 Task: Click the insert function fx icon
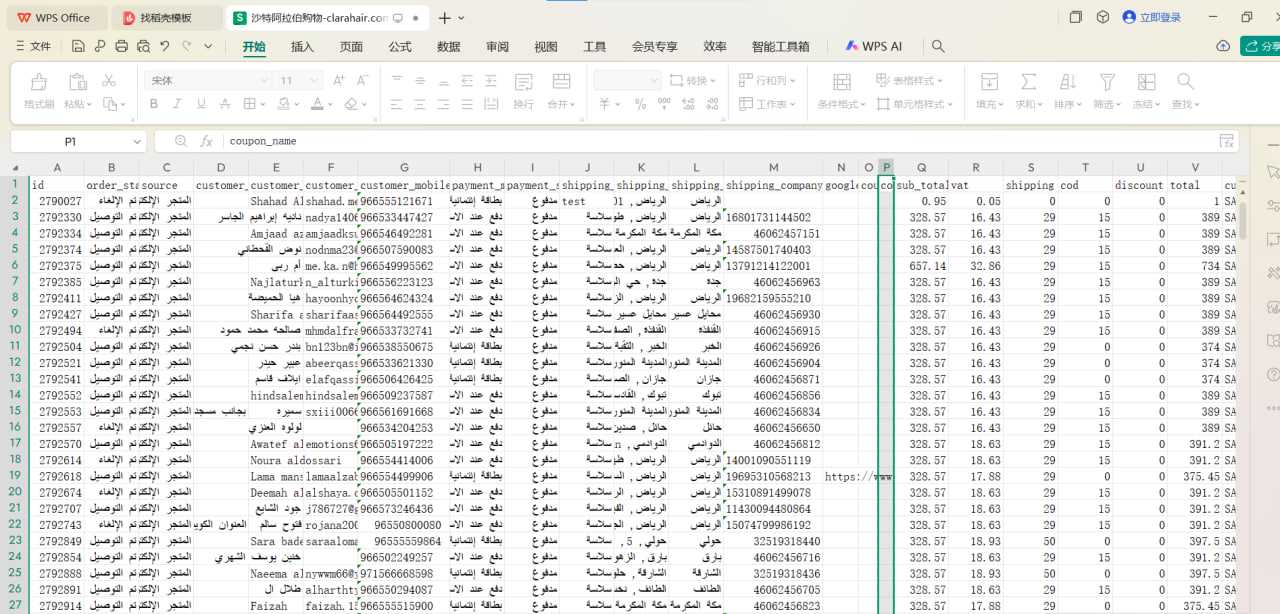[206, 141]
